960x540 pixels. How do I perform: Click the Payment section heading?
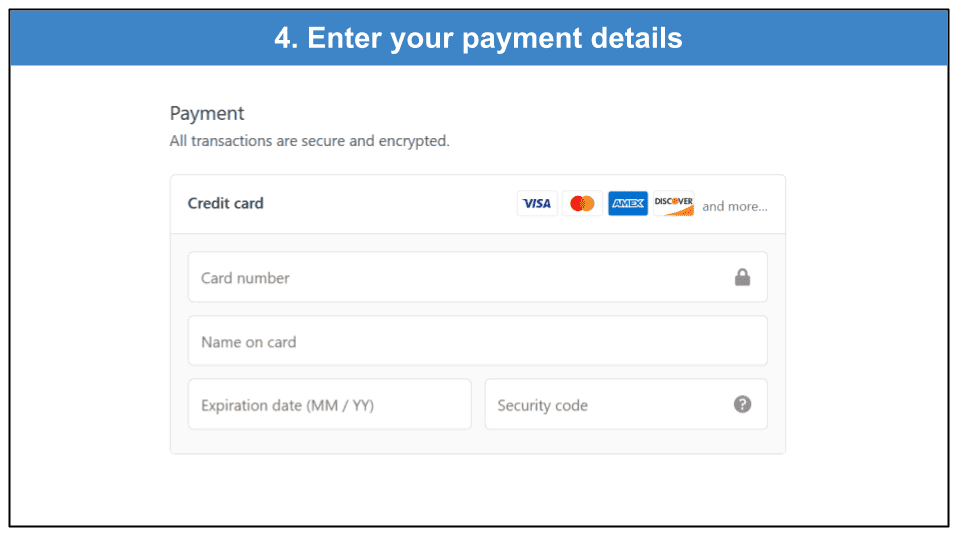coord(207,113)
